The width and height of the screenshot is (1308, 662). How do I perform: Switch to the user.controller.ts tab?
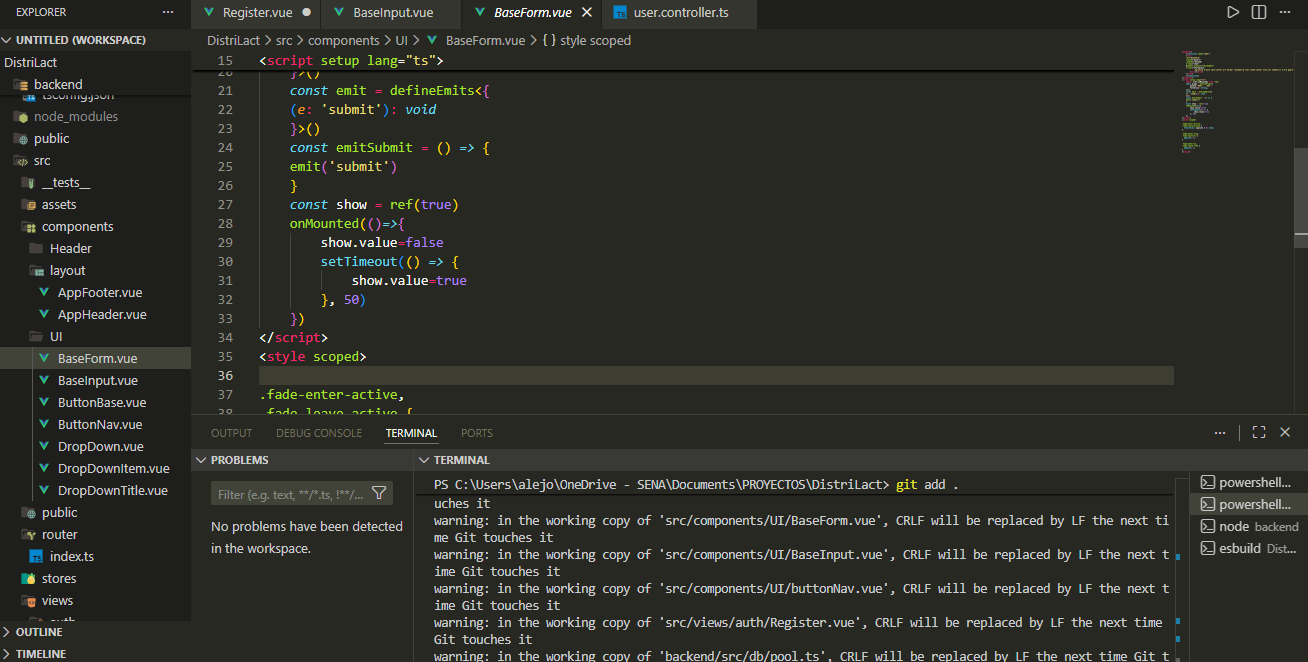tap(680, 13)
